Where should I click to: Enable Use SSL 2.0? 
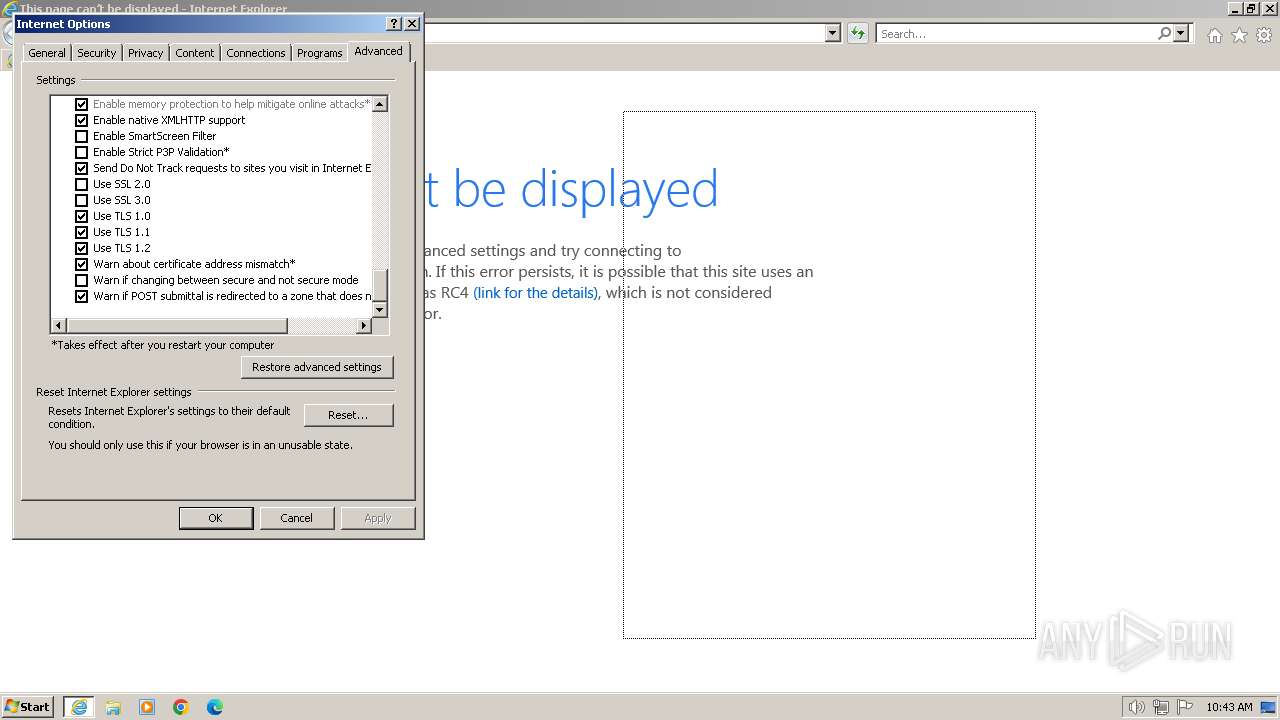click(82, 184)
